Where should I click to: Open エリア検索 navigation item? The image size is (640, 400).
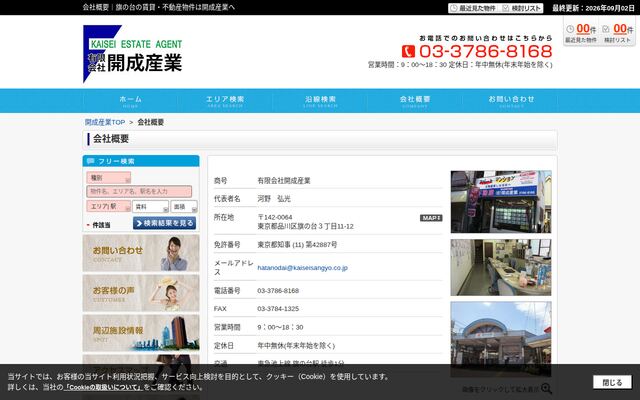(225, 101)
